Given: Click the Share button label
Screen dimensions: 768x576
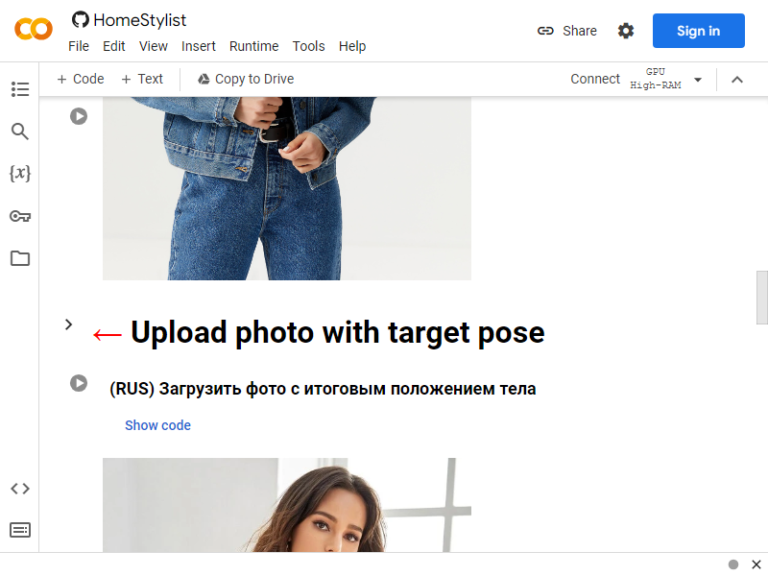Looking at the screenshot, I should click(x=579, y=31).
